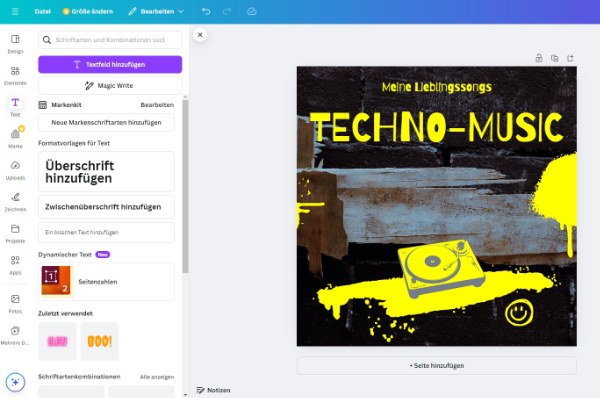Click the search magnifier icon
Viewport: 600px width, 398px height.
(x=47, y=40)
